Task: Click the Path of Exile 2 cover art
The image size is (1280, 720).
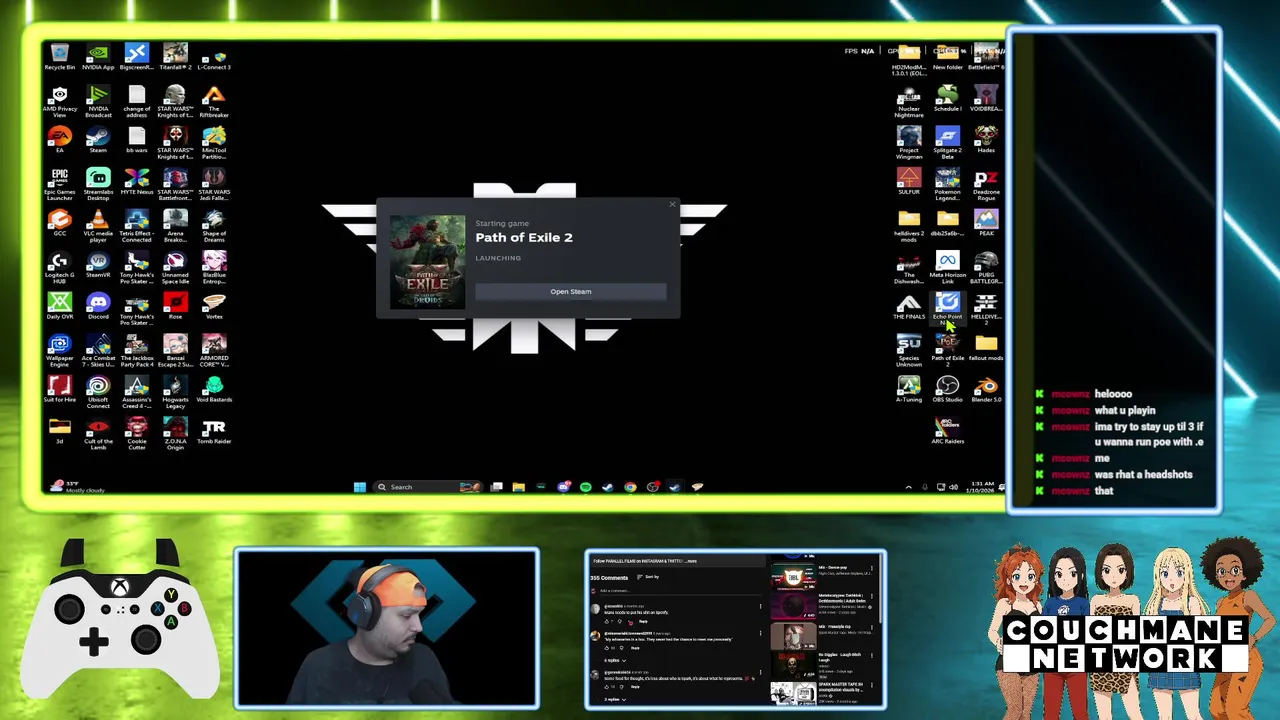Action: tap(427, 262)
